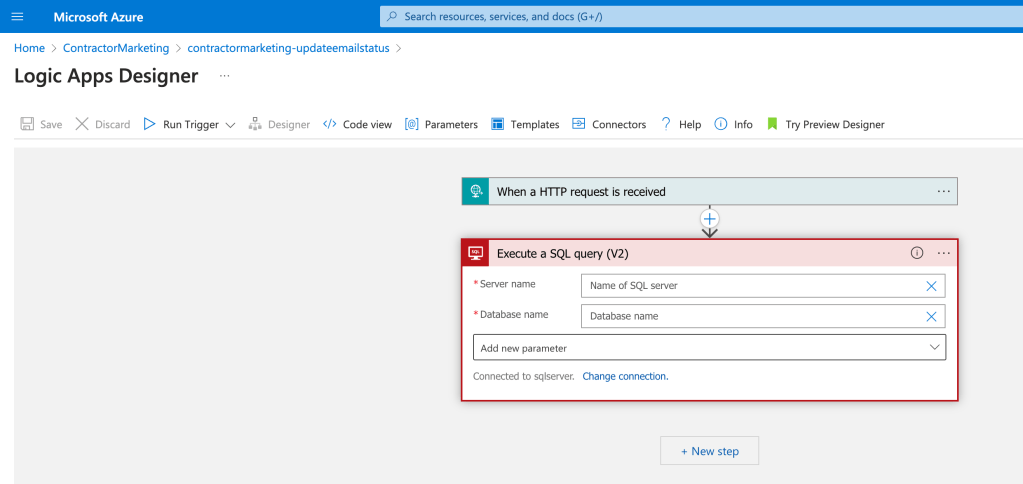Click the HTTP request trigger icon
This screenshot has height=484, width=1023.
pyautogui.click(x=475, y=191)
